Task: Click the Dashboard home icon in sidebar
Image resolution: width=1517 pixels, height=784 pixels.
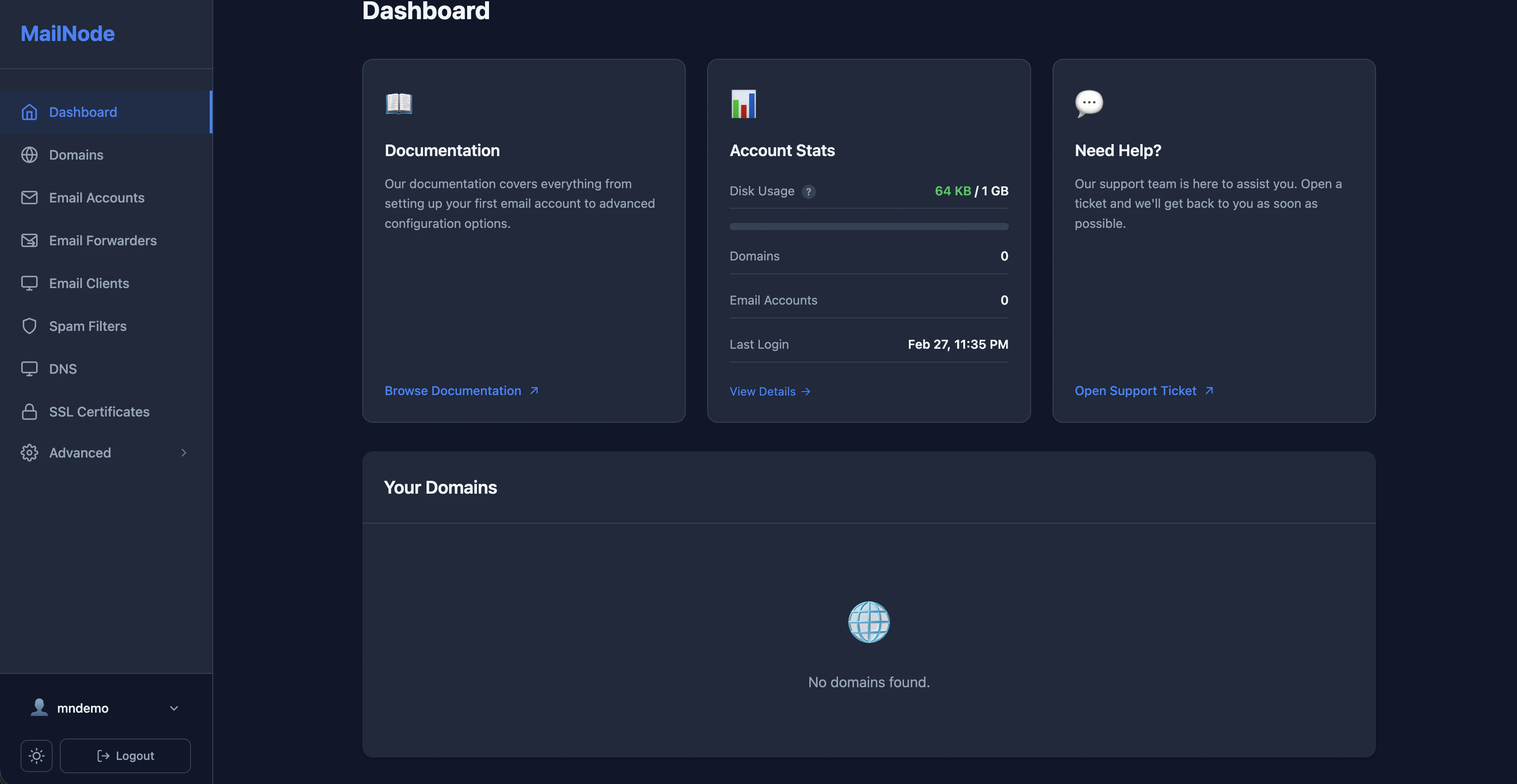Action: [29, 112]
